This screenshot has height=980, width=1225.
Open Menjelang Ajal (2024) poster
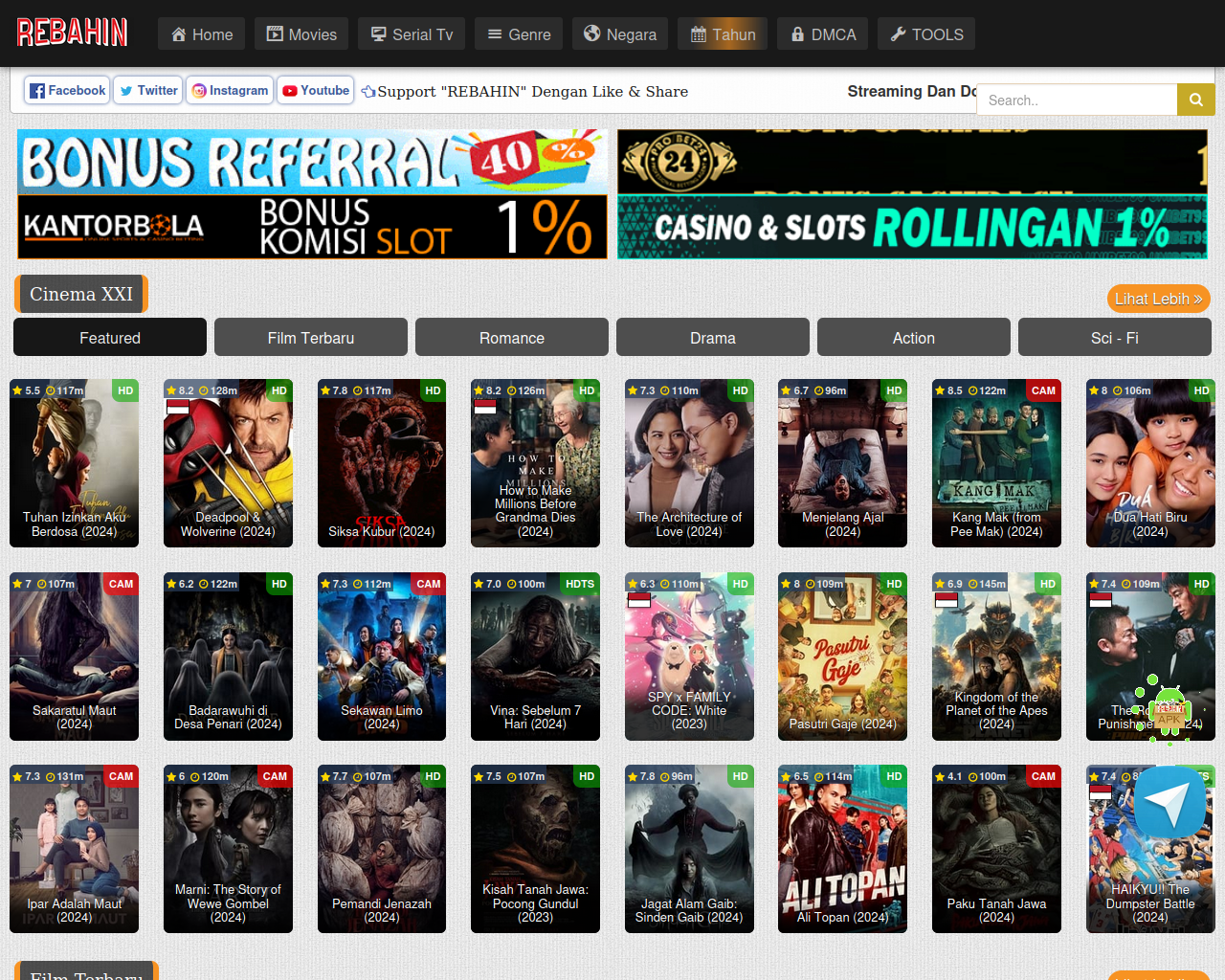842,463
